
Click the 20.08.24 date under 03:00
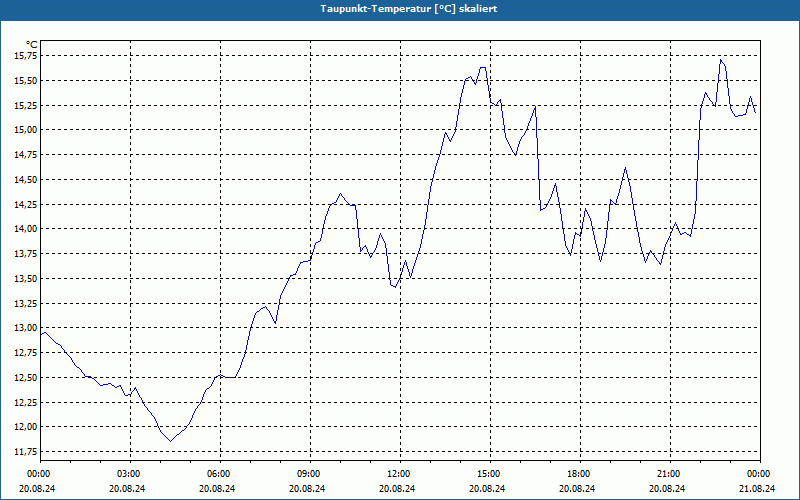128,488
